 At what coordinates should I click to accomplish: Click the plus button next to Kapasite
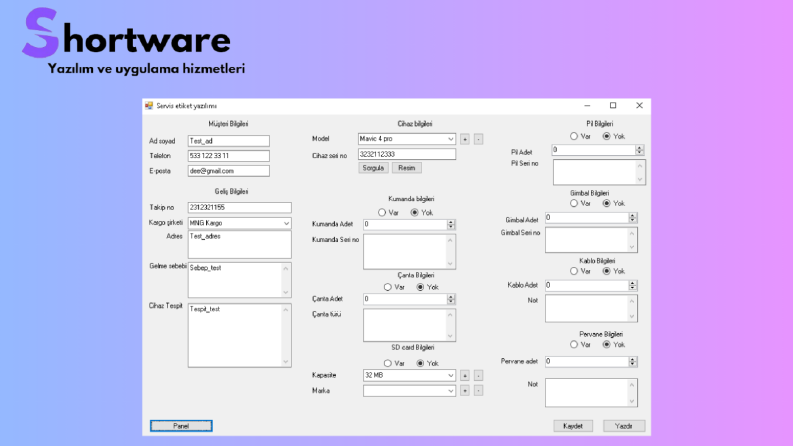[x=465, y=375]
